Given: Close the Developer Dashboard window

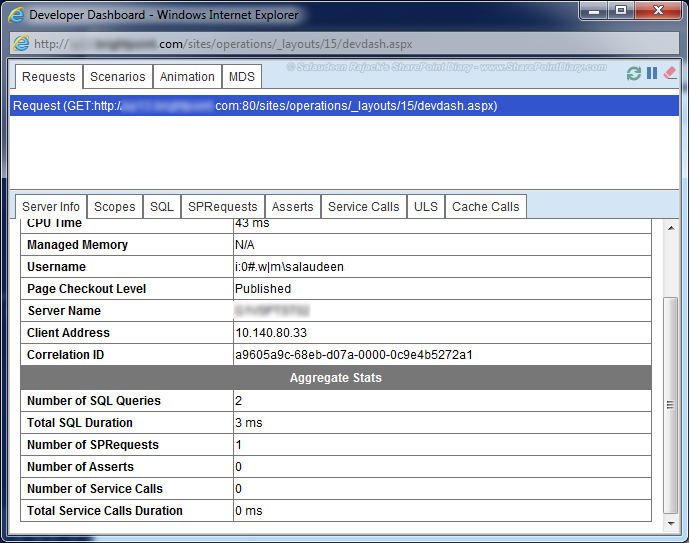Looking at the screenshot, I should point(658,11).
